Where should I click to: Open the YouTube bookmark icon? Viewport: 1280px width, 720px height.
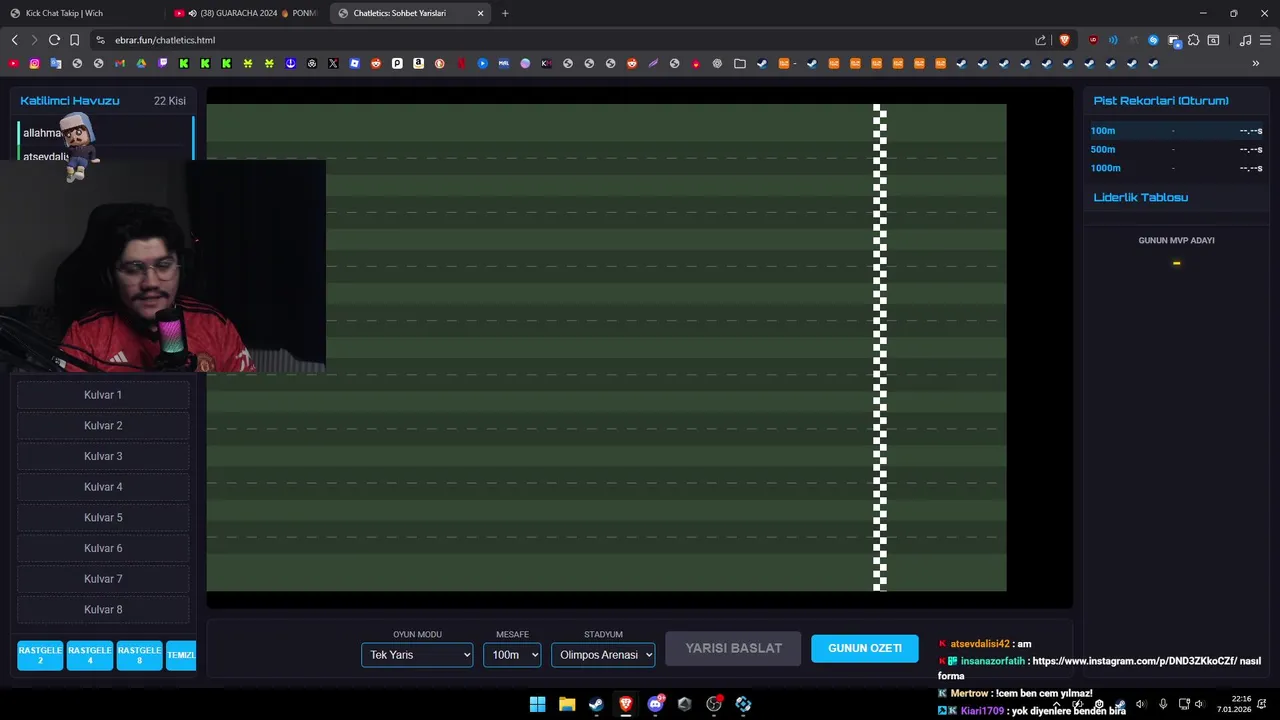click(13, 63)
